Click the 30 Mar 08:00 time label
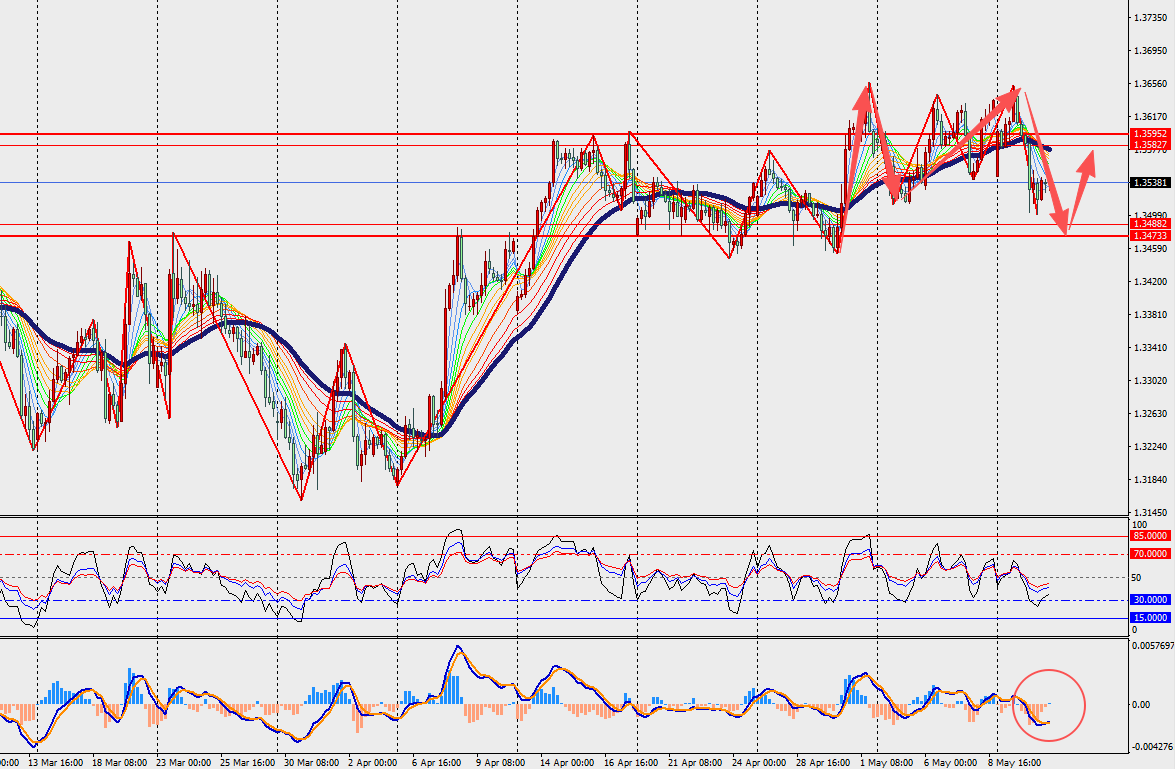Image resolution: width=1176 pixels, height=769 pixels. coord(311,762)
